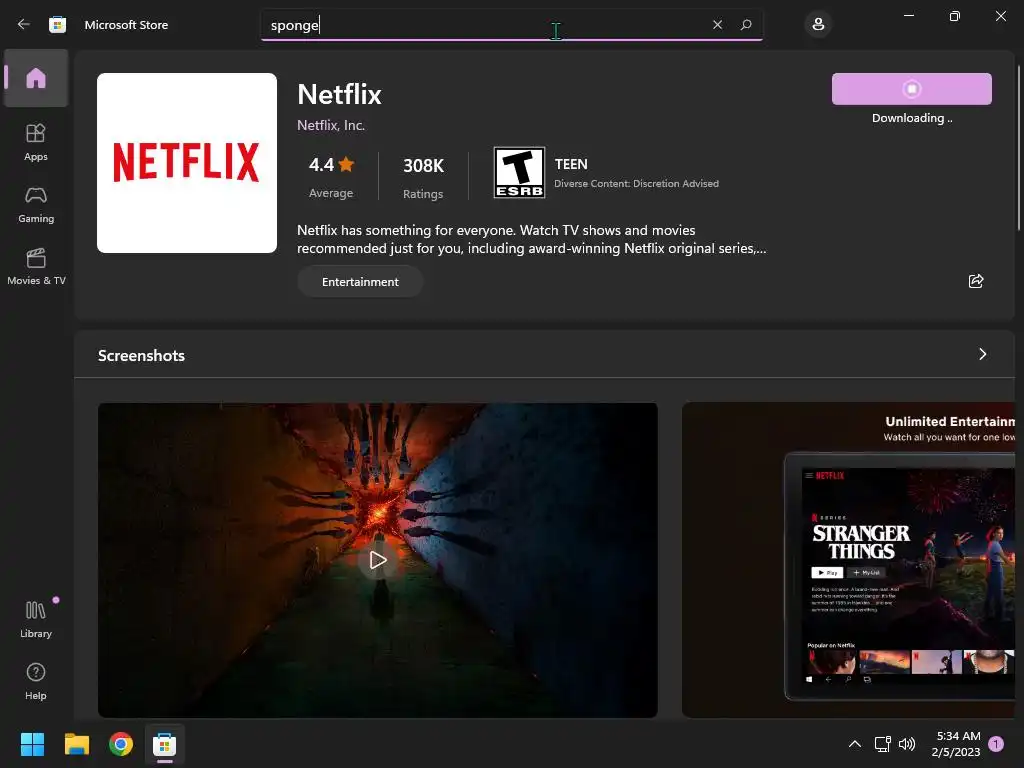This screenshot has width=1024, height=768.
Task: Open network settings from the tray
Action: coord(882,744)
